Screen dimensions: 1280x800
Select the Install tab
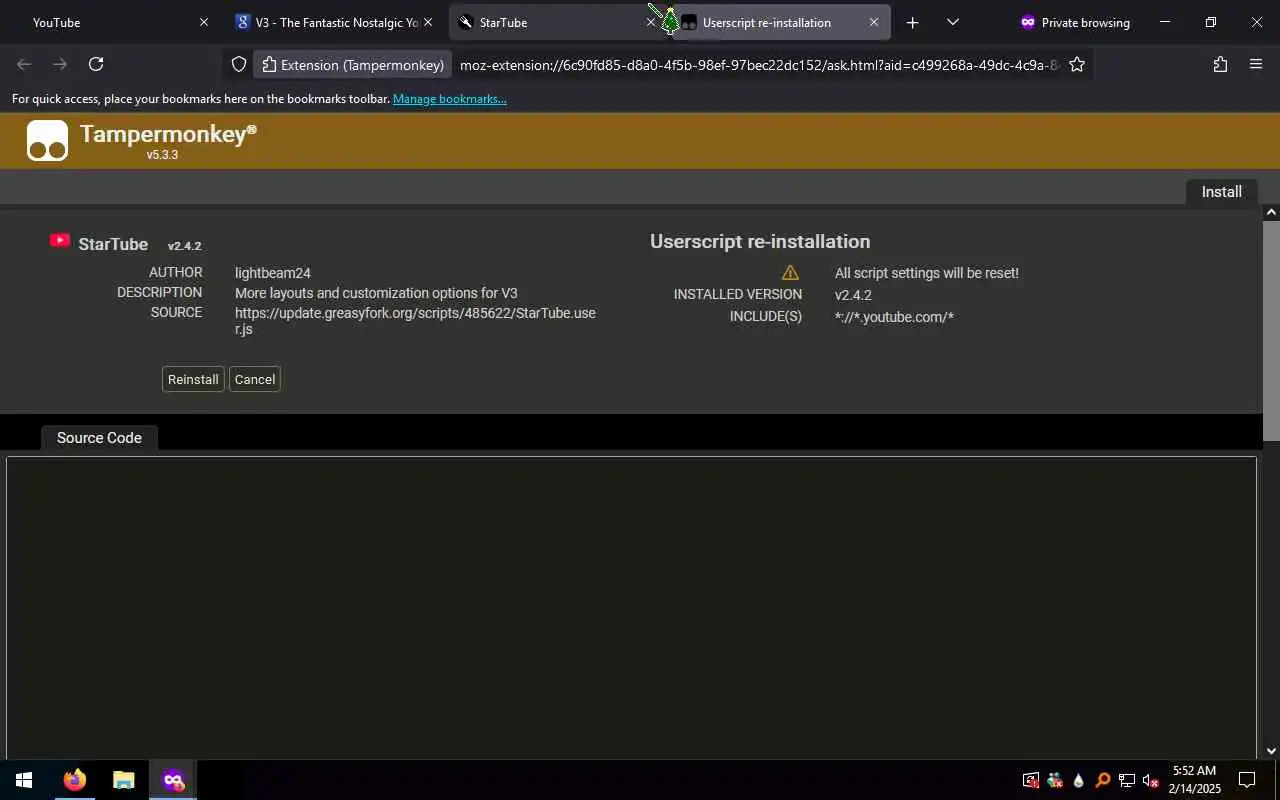click(x=1221, y=192)
